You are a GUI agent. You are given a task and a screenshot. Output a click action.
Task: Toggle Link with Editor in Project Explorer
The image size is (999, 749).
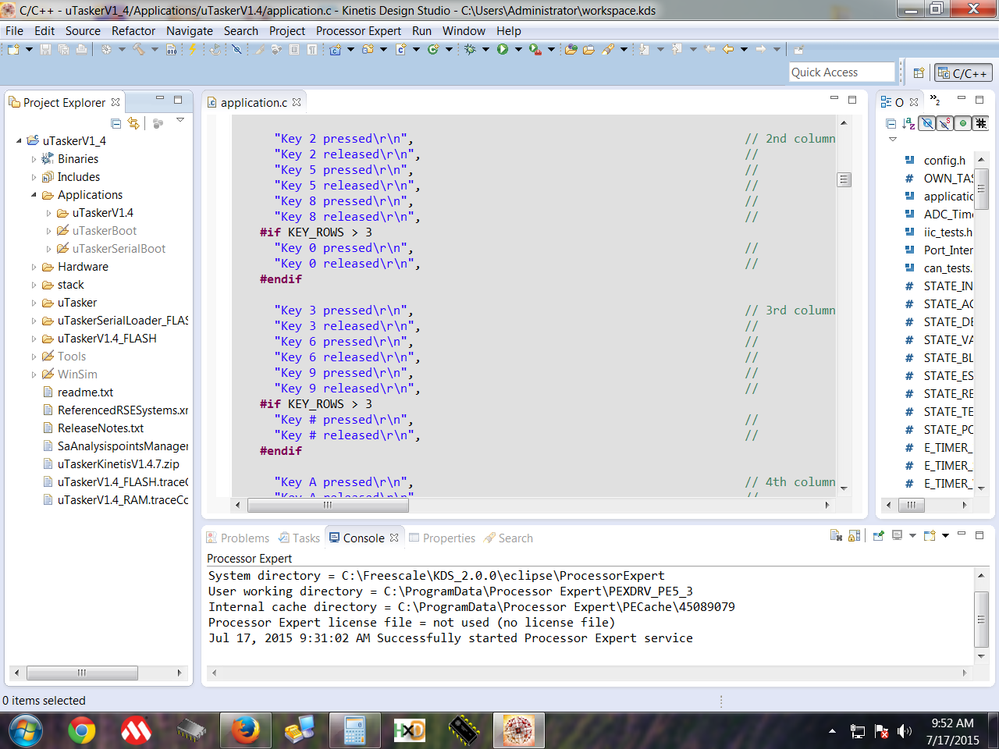click(x=133, y=124)
